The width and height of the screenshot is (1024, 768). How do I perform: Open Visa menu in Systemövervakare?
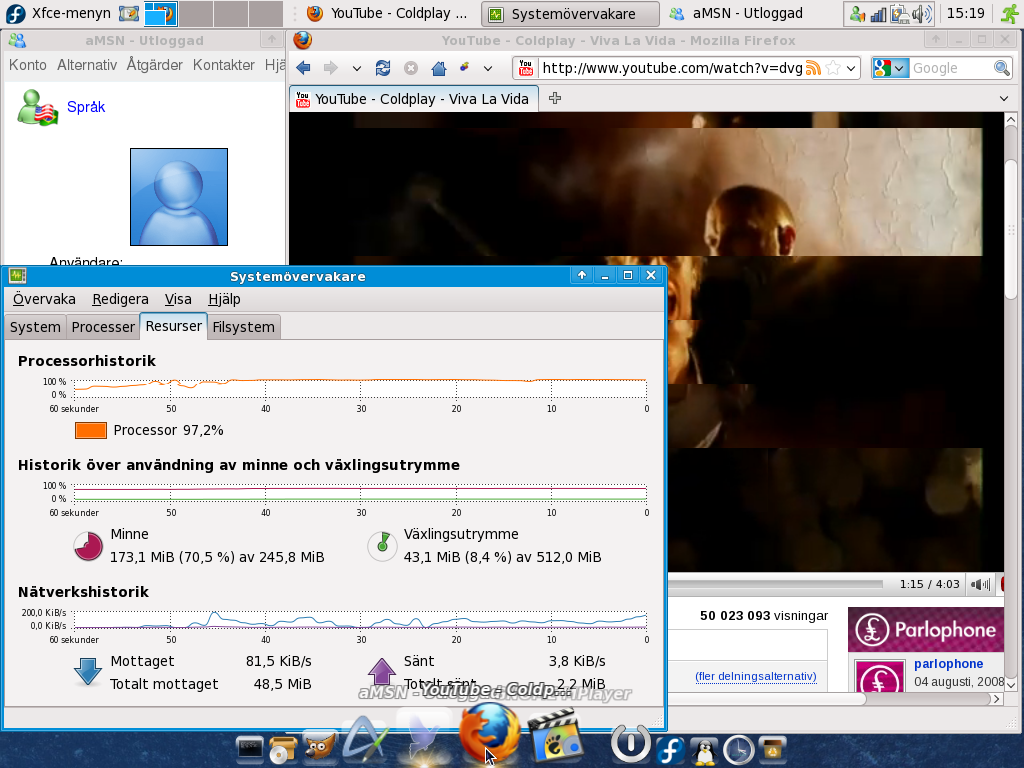point(178,299)
